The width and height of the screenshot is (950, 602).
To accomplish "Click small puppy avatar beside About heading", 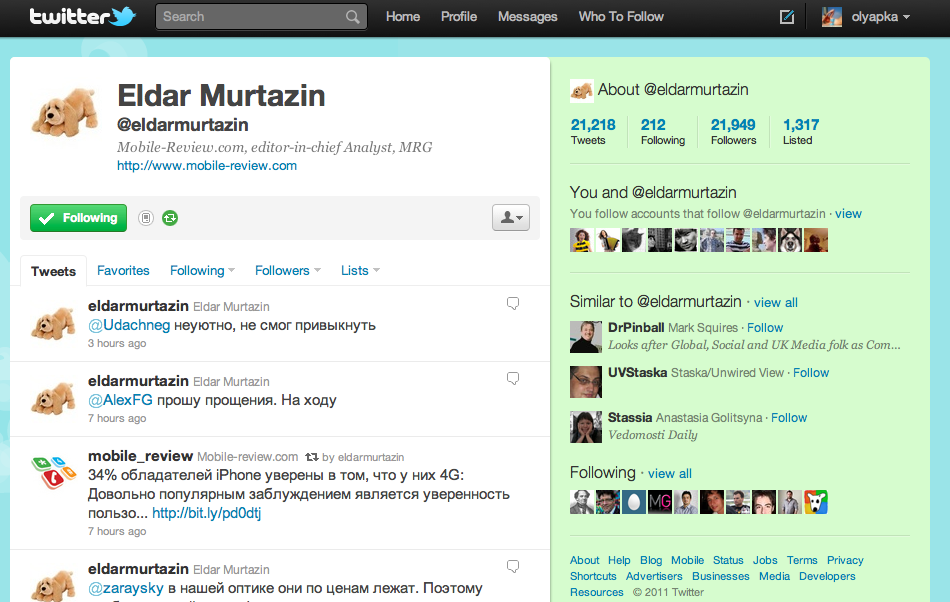I will click(x=581, y=91).
